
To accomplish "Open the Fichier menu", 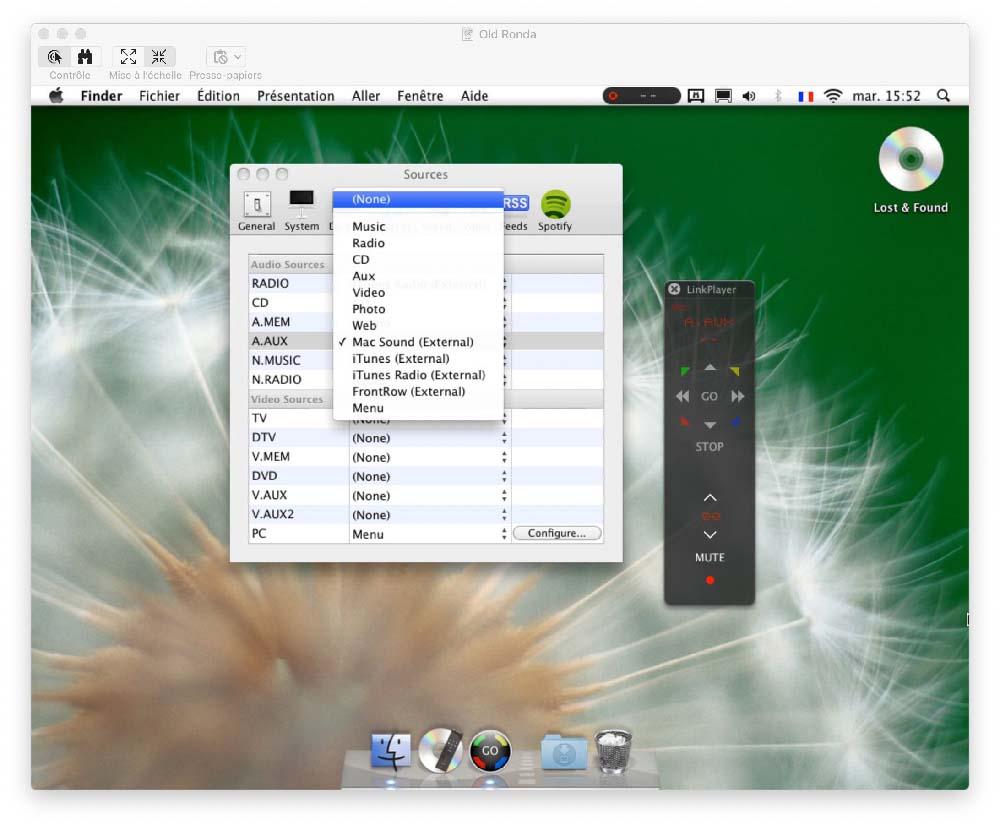I will tap(159, 96).
